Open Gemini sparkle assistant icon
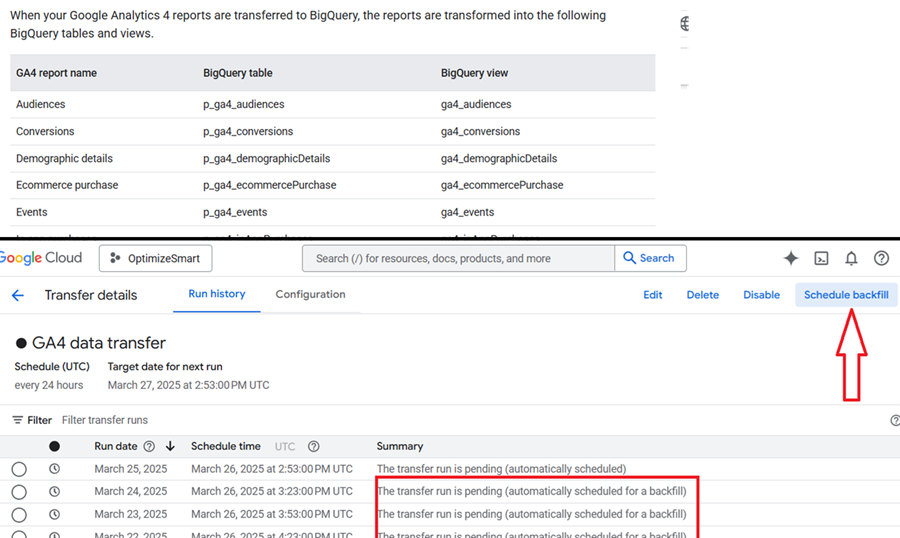900x538 pixels. pyautogui.click(x=791, y=258)
